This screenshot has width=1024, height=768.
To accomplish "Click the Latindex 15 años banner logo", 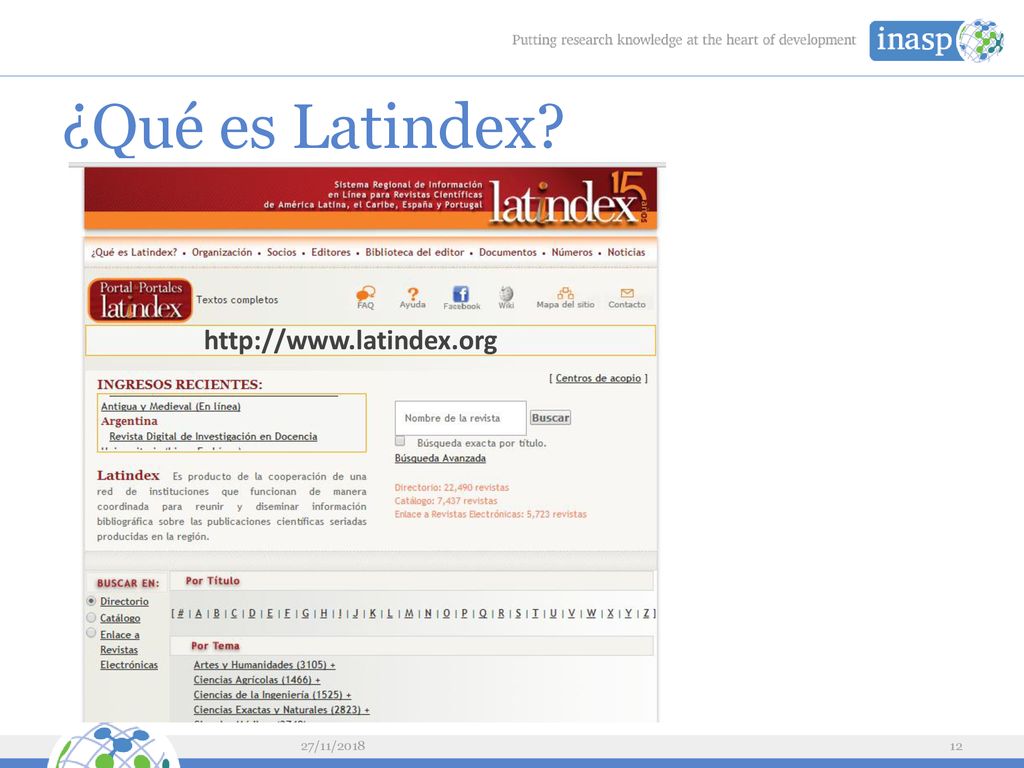I will (x=568, y=199).
